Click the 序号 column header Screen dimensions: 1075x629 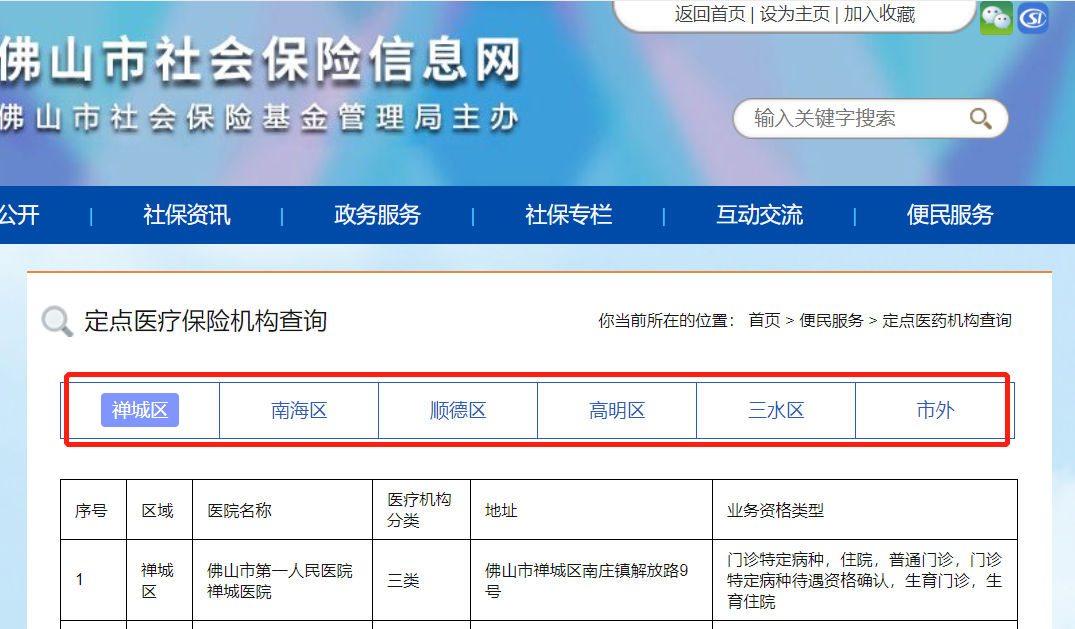(x=91, y=510)
